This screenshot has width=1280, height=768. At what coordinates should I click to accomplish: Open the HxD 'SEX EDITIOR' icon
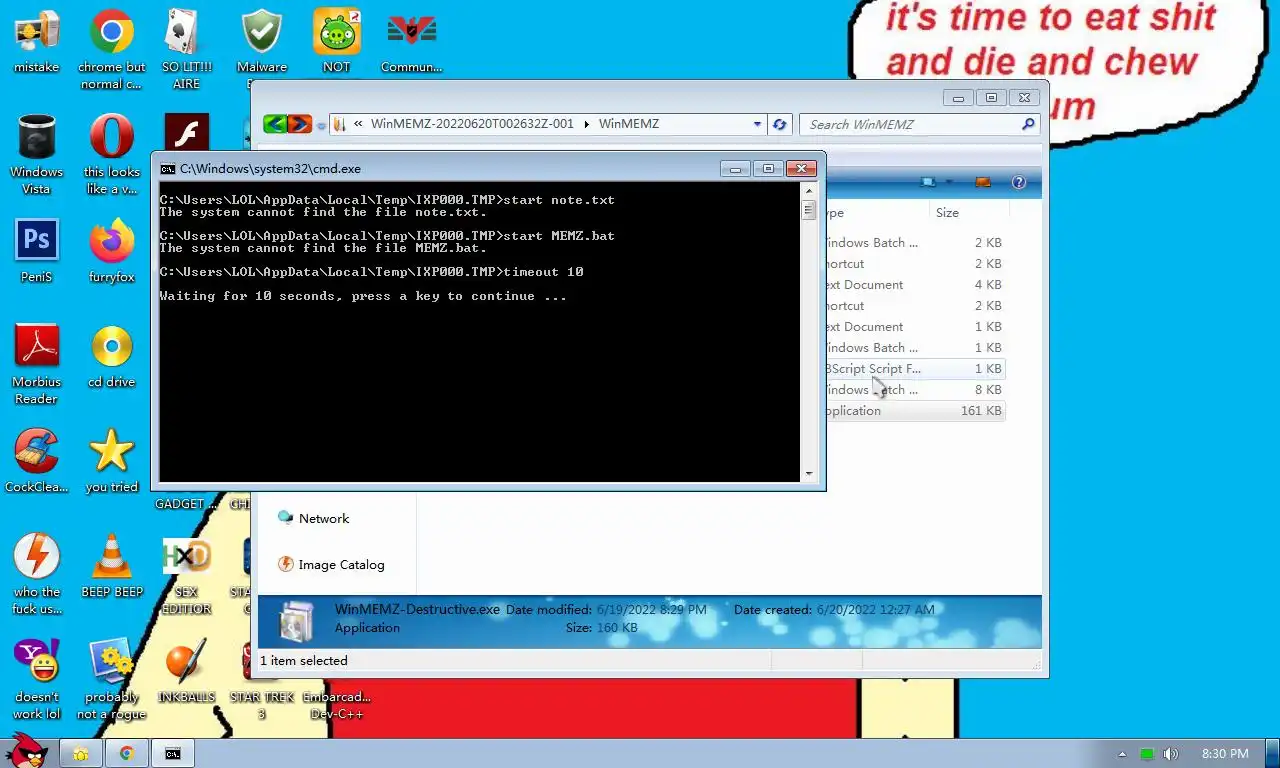186,575
